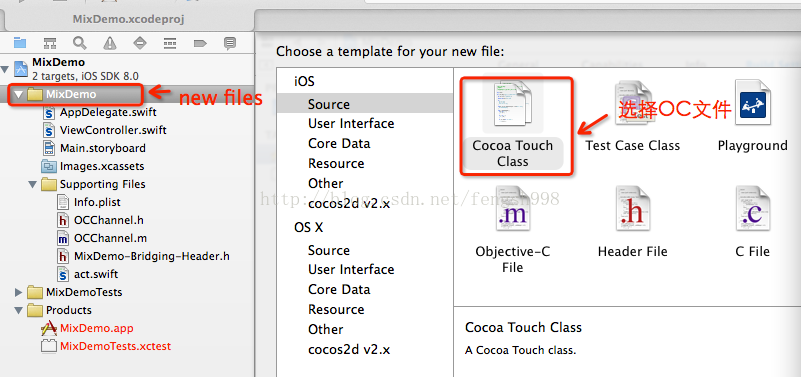
Task: Click the bundle icon beside MixDemoTests.xctest
Action: (x=49, y=346)
